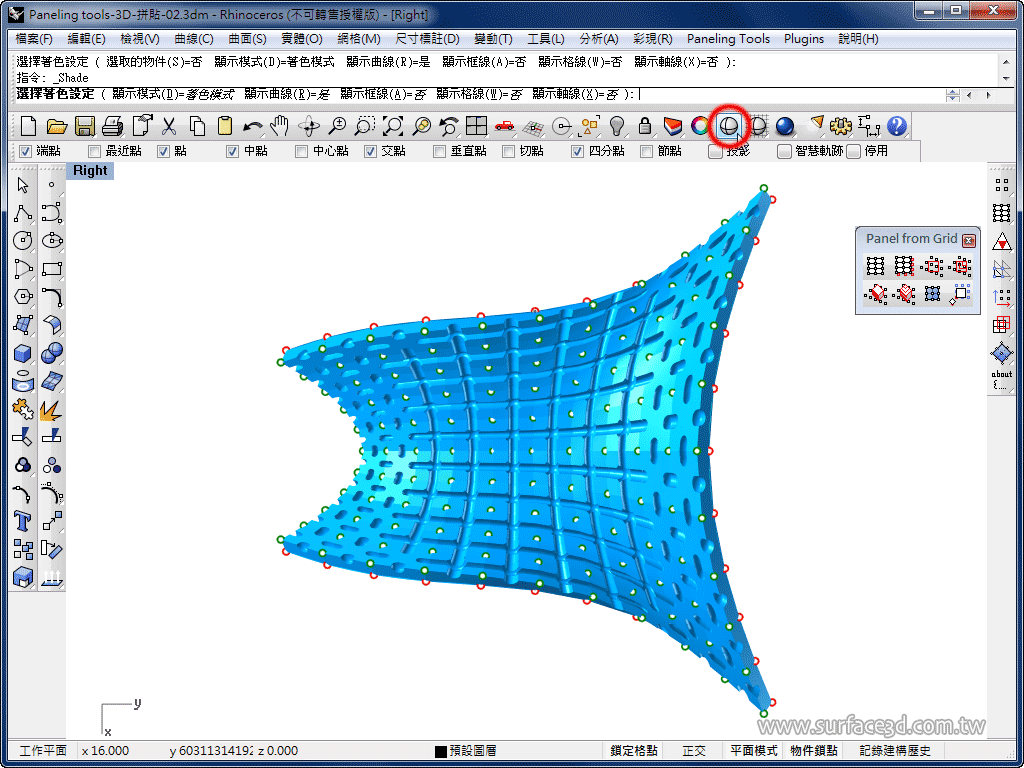1024x768 pixels.
Task: Click the Print icon
Action: coord(113,125)
